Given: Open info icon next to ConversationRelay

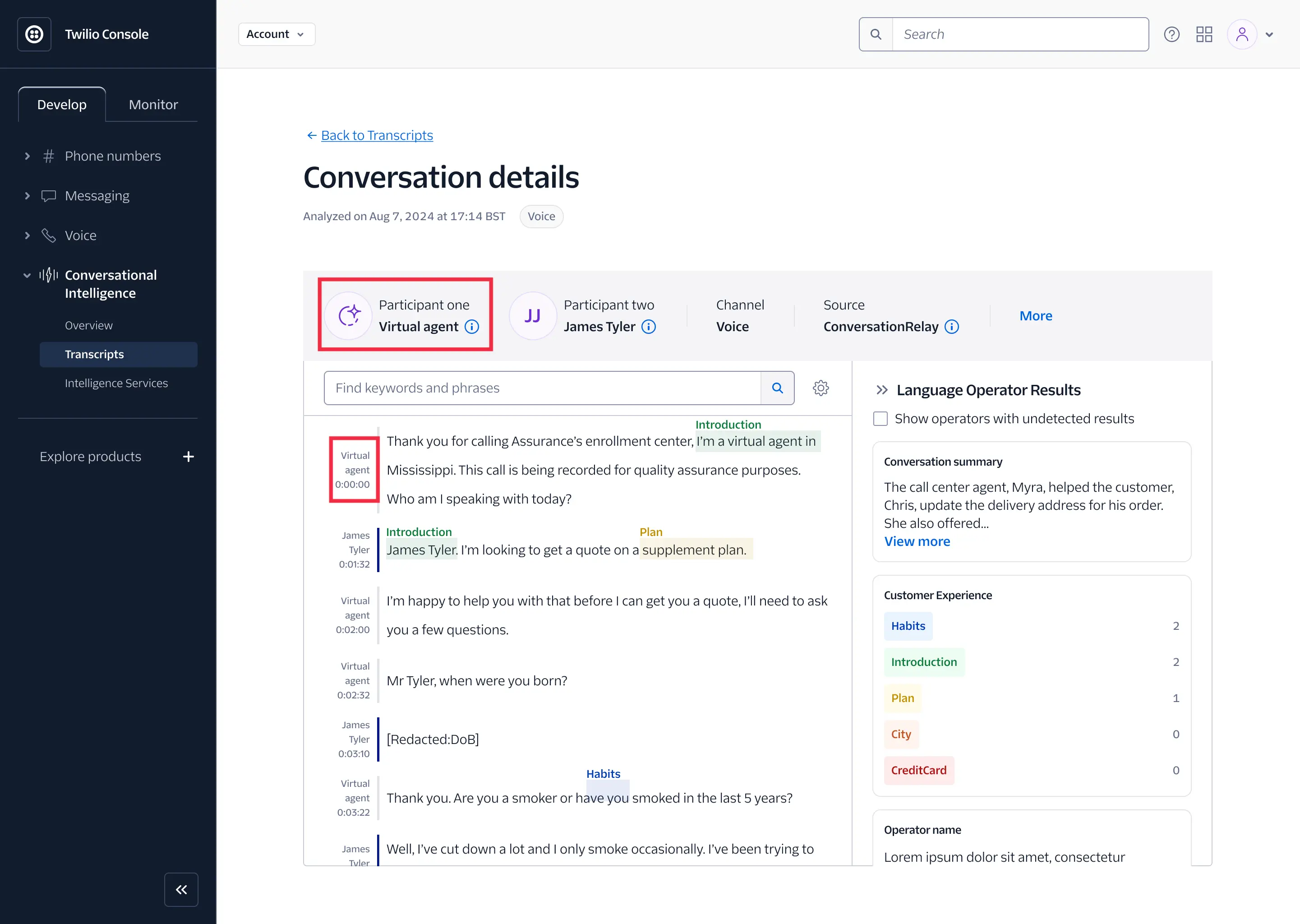Looking at the screenshot, I should tap(951, 327).
